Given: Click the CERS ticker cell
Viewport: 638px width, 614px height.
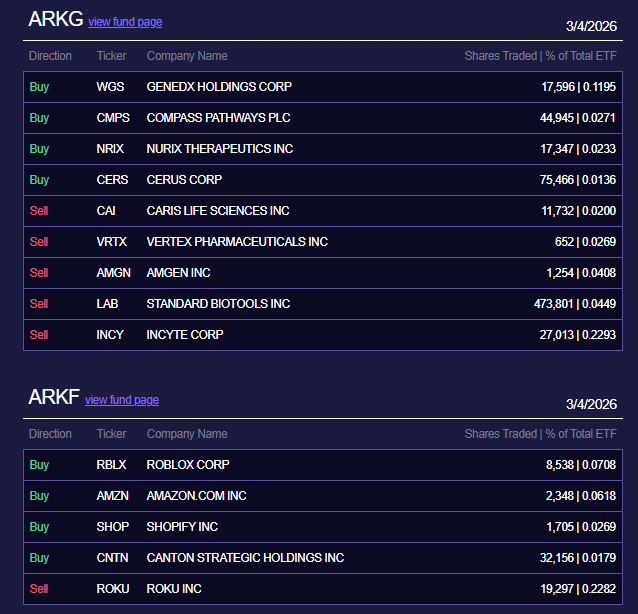Looking at the screenshot, I should point(112,179).
